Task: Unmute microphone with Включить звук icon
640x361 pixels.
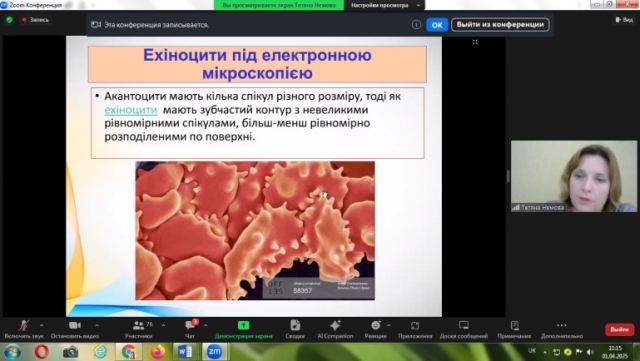Action: pyautogui.click(x=24, y=326)
